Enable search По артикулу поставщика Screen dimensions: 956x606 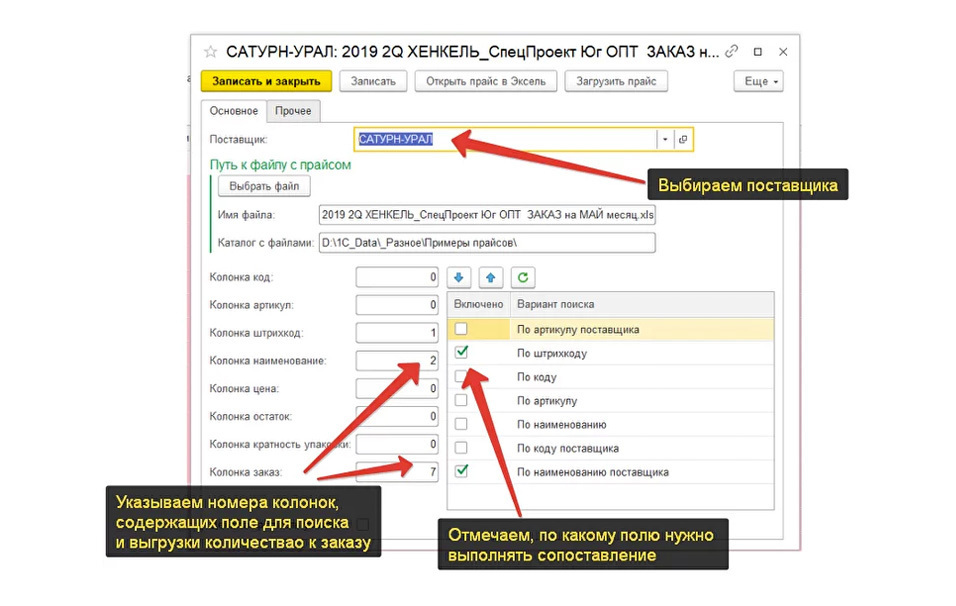click(462, 329)
